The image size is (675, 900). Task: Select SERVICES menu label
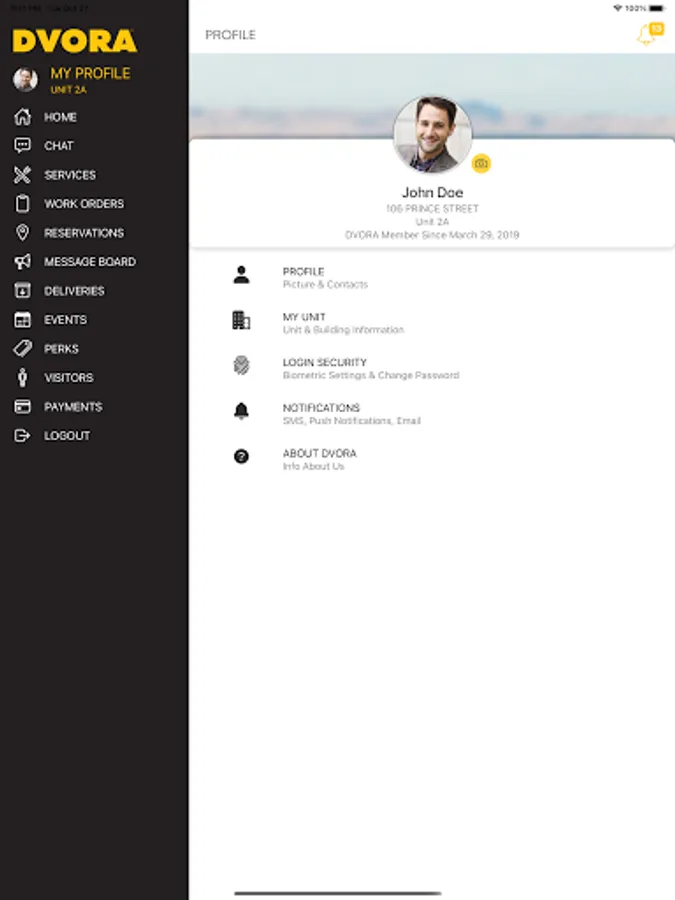tap(70, 175)
